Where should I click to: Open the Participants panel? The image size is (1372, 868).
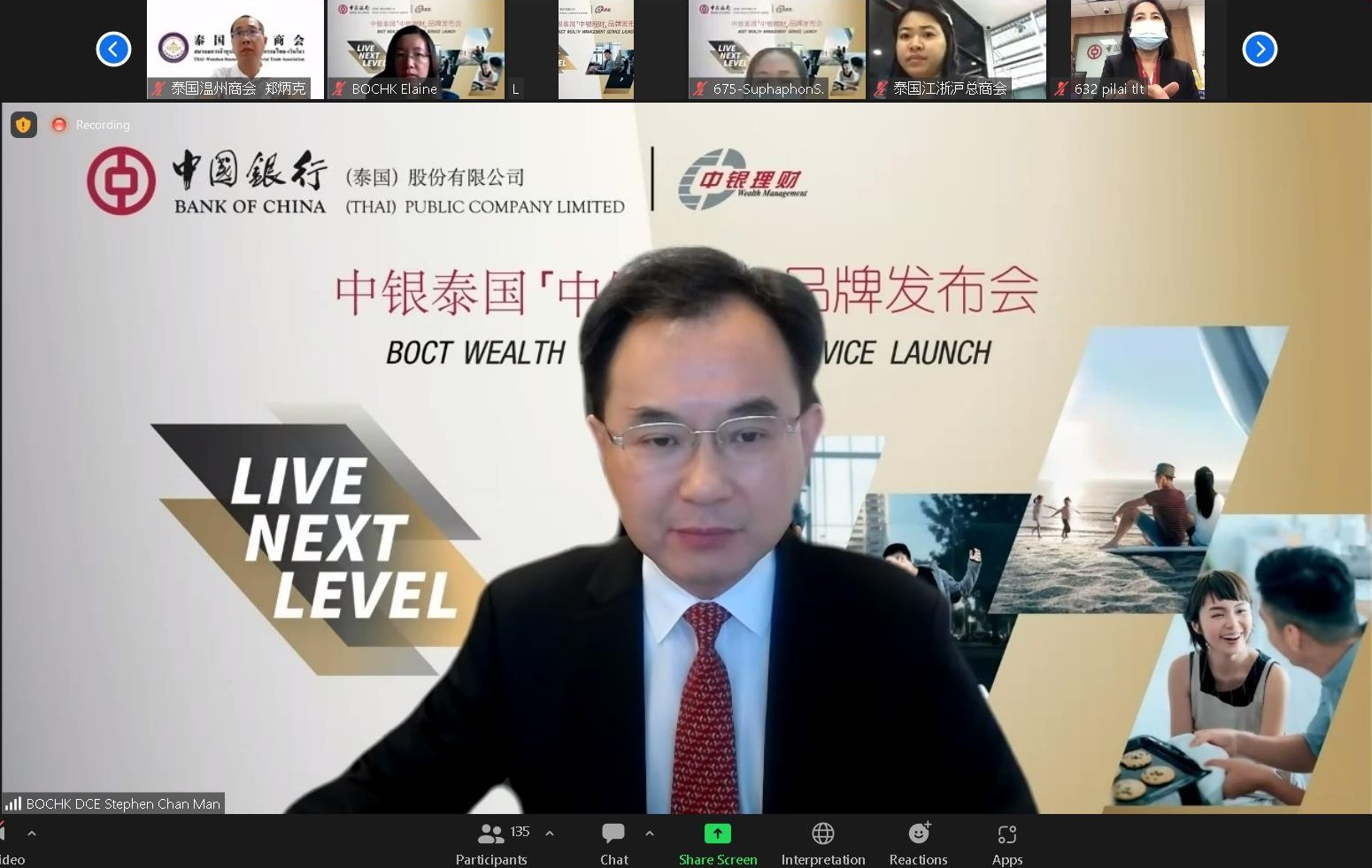click(x=491, y=843)
